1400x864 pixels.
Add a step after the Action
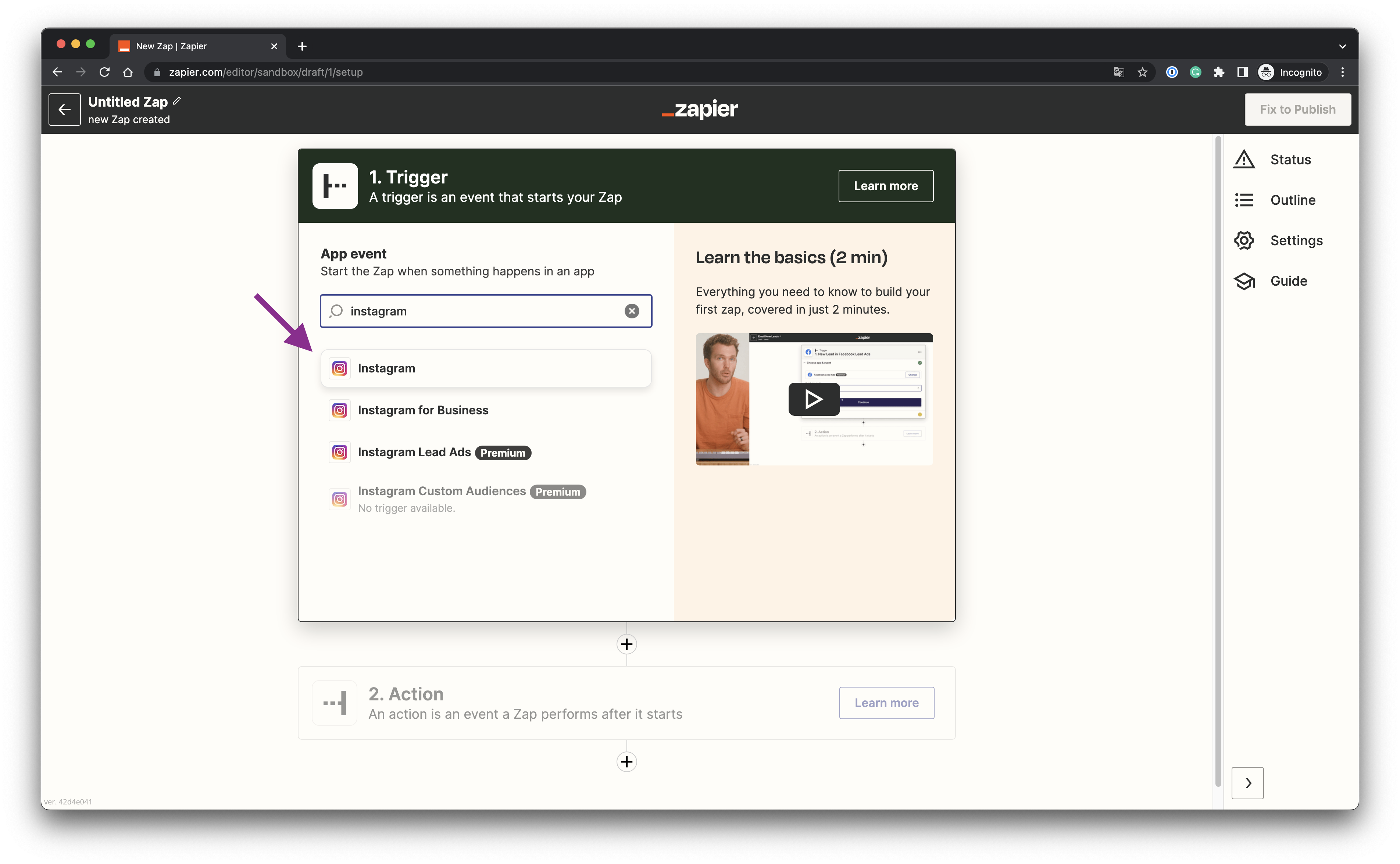(627, 762)
